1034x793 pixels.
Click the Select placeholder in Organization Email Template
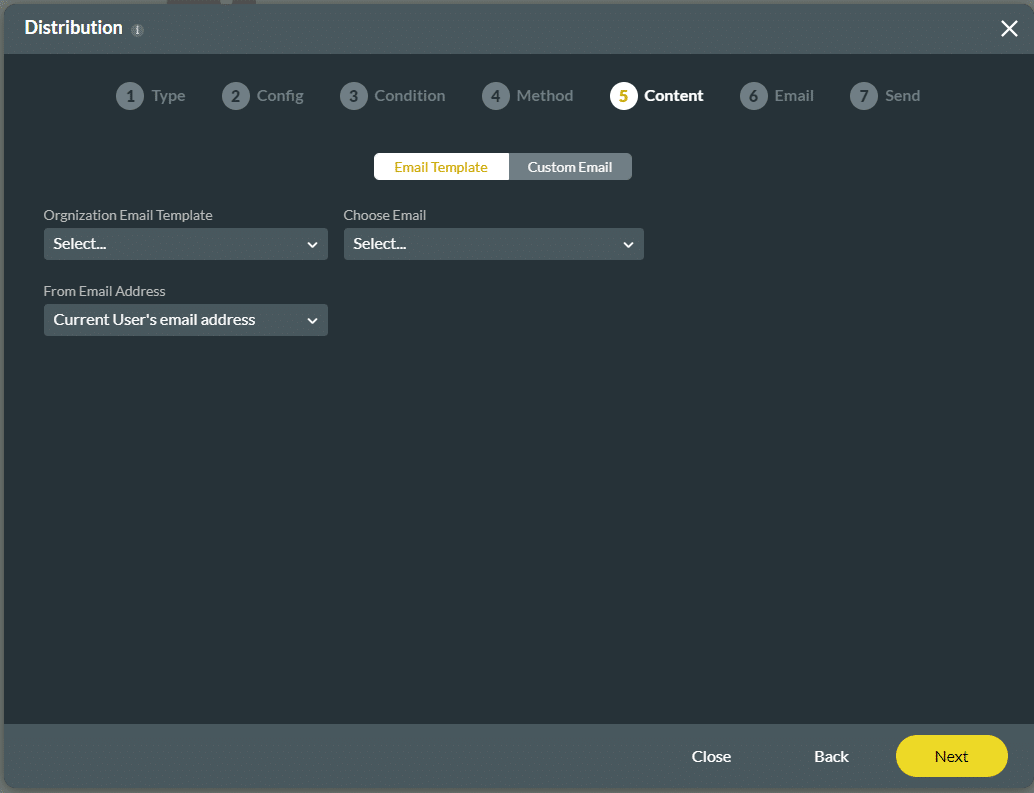pyautogui.click(x=80, y=243)
